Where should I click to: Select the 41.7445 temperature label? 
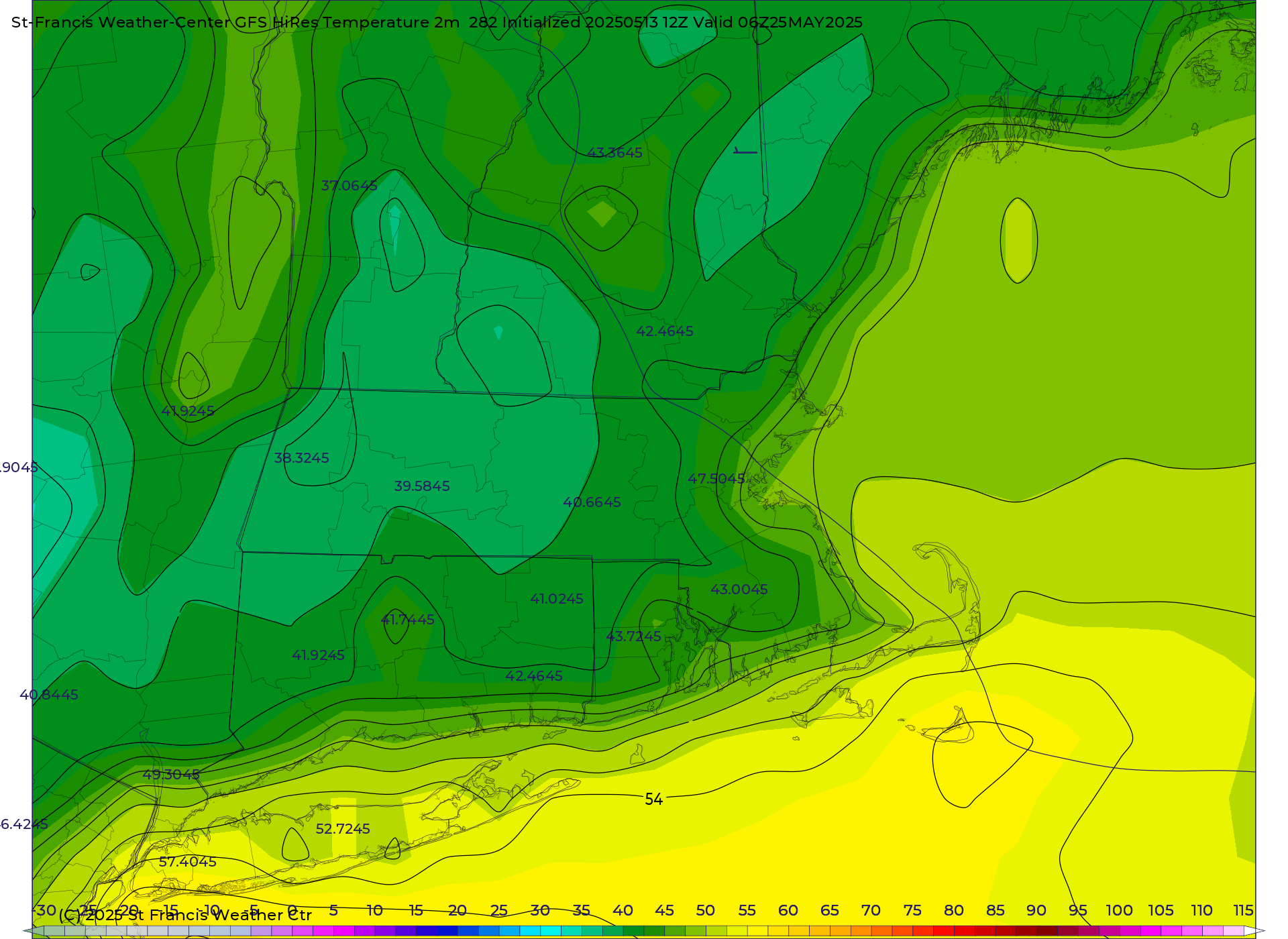pos(408,620)
